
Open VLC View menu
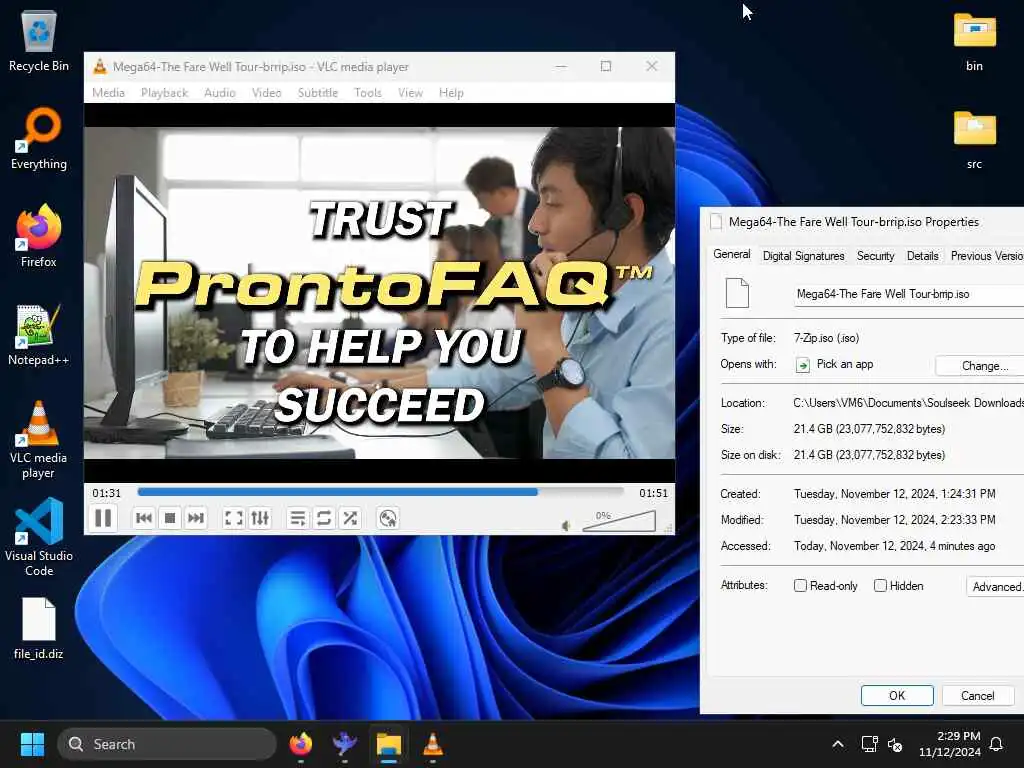(x=410, y=93)
